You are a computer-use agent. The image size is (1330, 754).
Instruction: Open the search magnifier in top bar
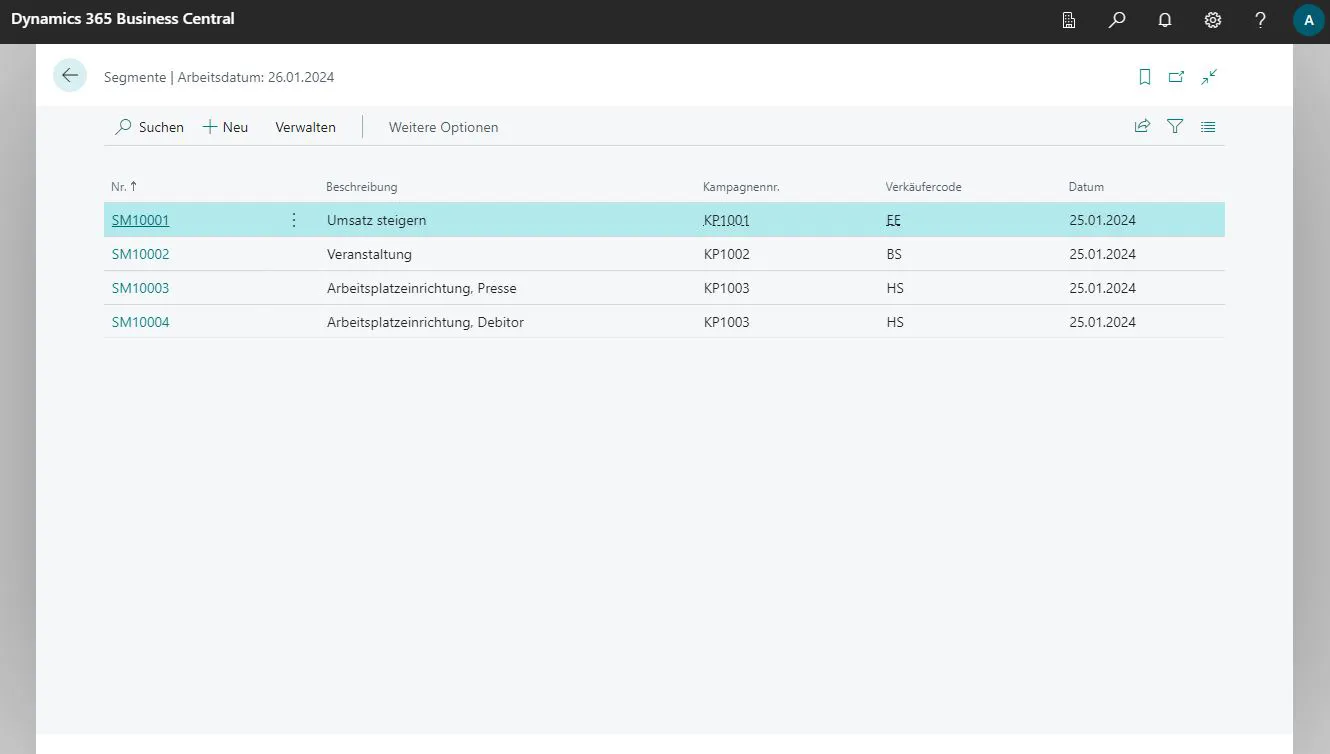1117,20
